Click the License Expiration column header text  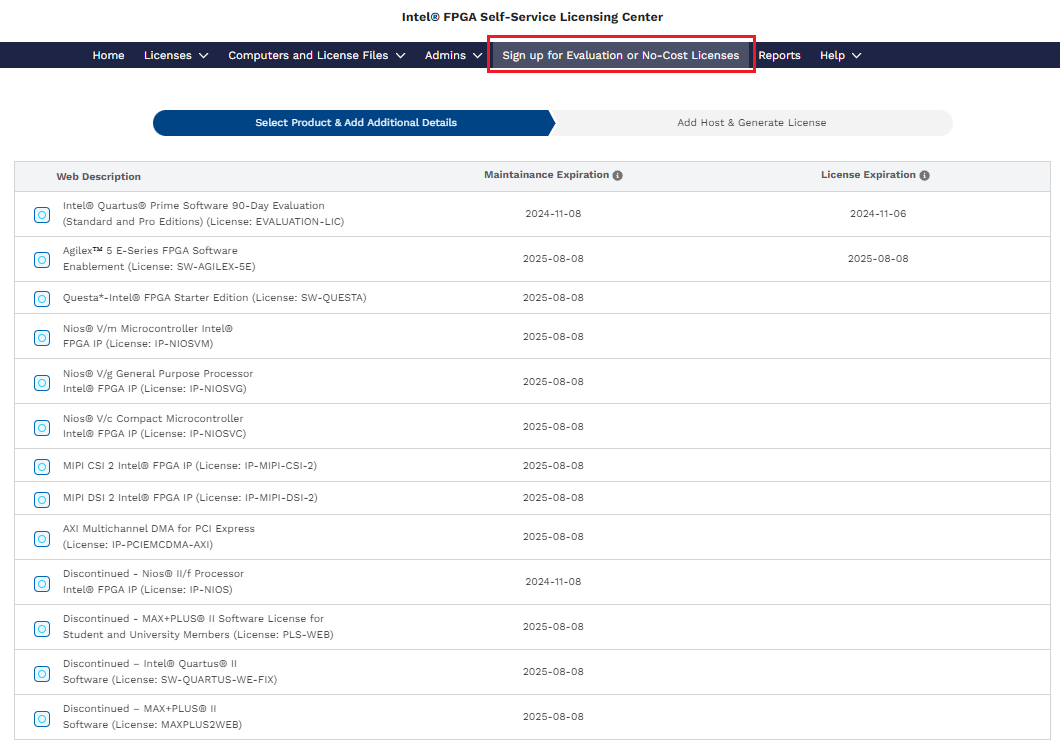coord(868,174)
